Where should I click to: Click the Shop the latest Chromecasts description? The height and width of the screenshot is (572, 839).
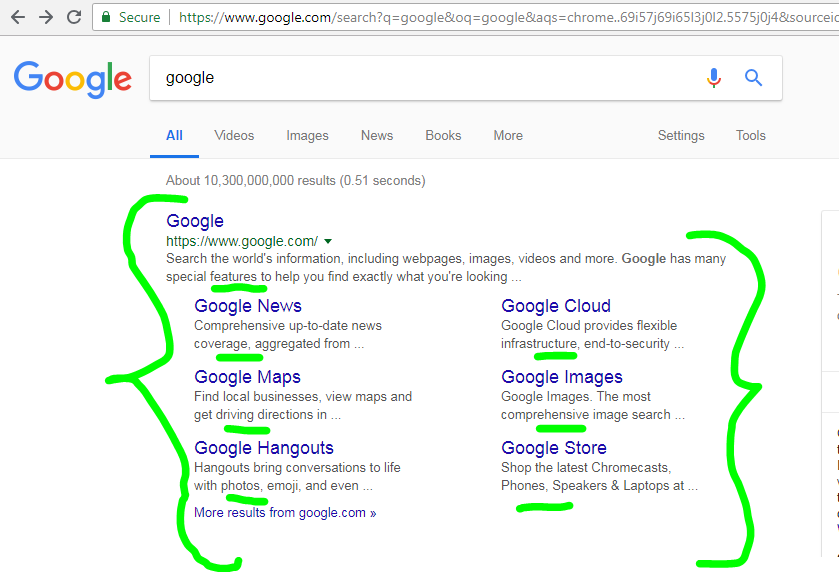(599, 476)
